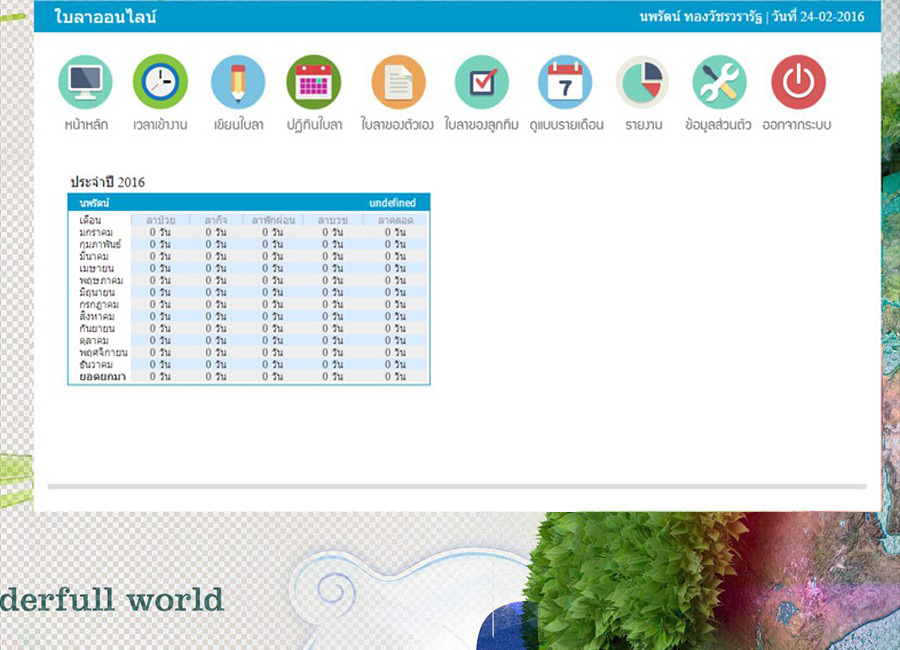Open the ปฏิทินใบลา calendar grid icon
This screenshot has width=900, height=650.
[x=313, y=82]
